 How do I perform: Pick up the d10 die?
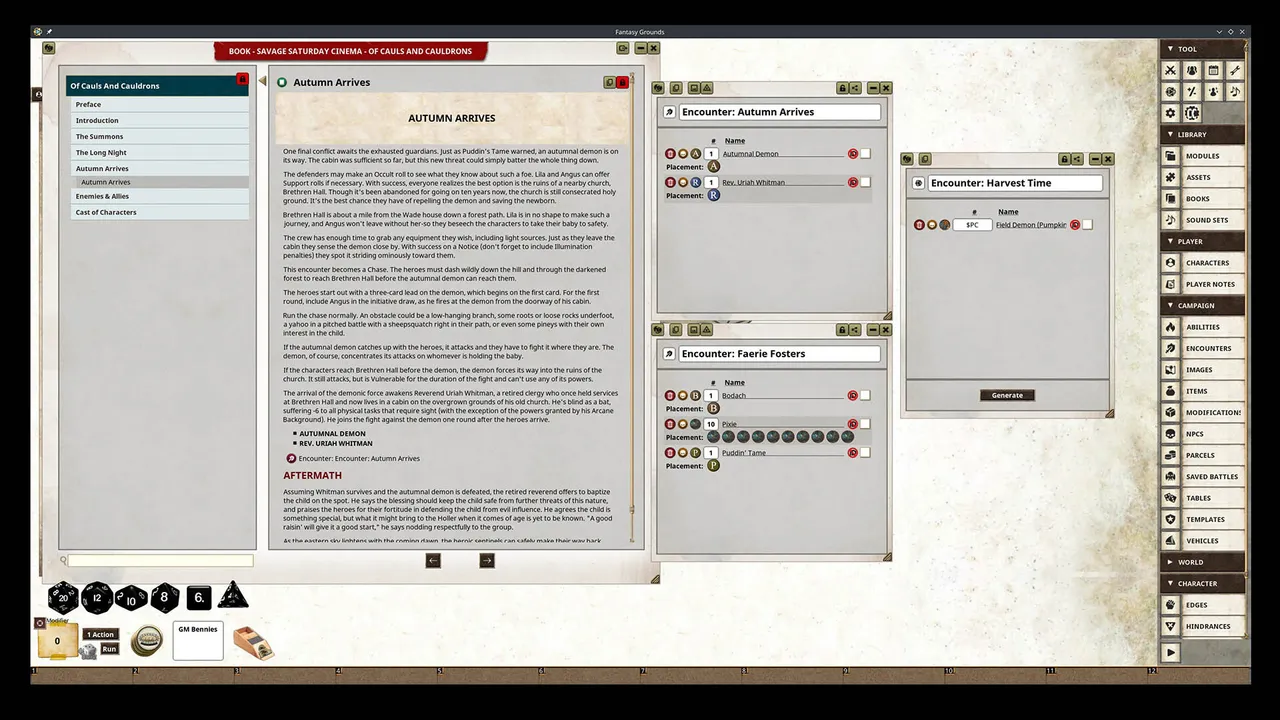(x=131, y=597)
